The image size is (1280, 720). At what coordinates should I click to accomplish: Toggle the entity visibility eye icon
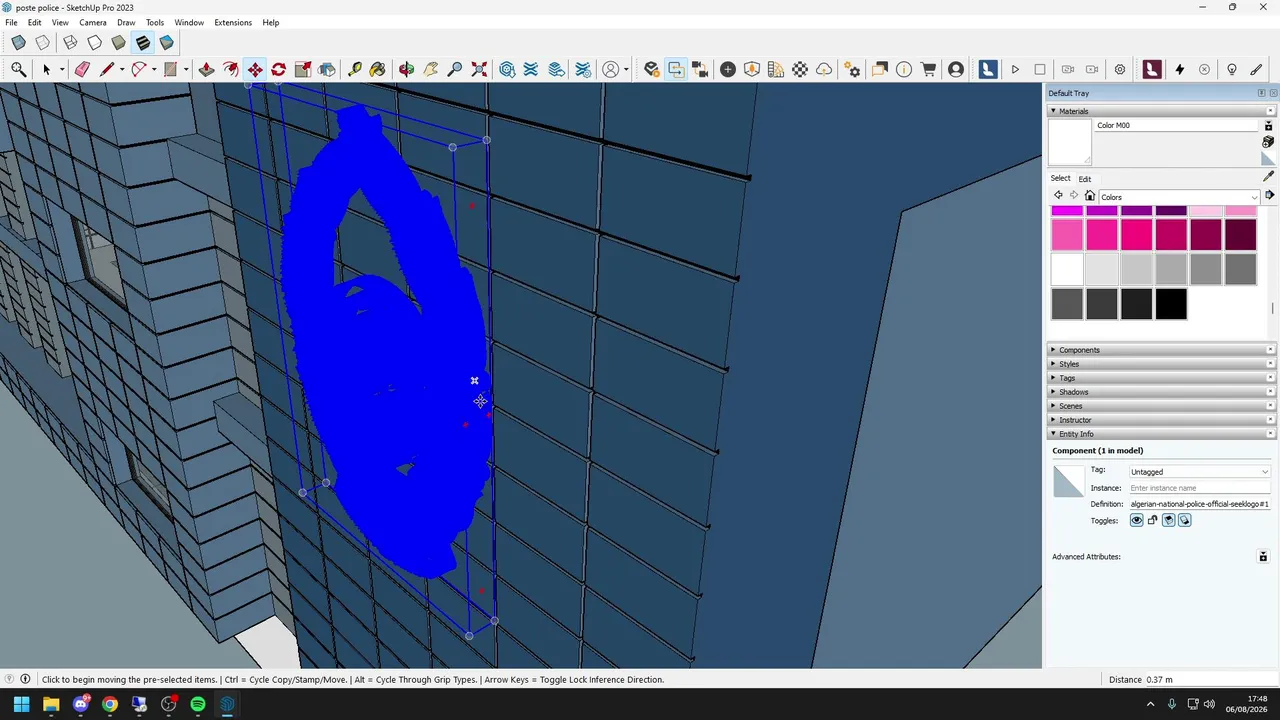pos(1136,520)
